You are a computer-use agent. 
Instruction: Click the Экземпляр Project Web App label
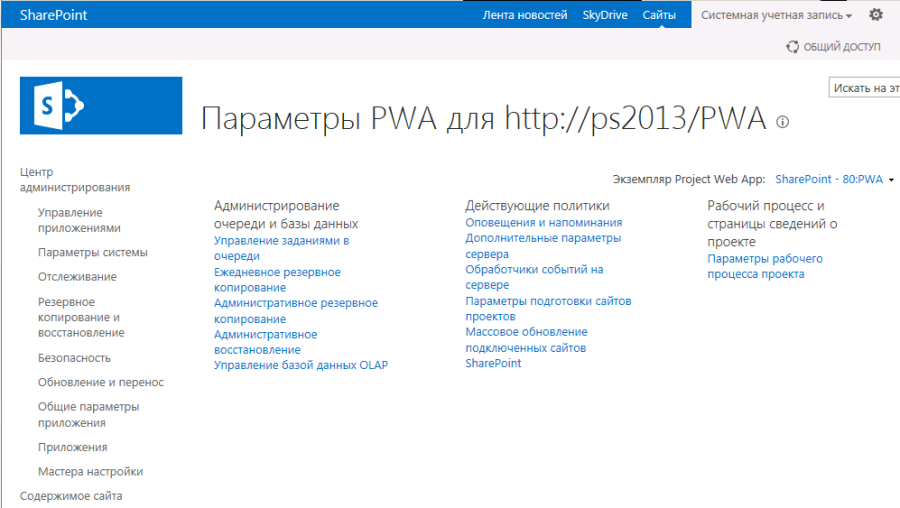click(x=689, y=179)
